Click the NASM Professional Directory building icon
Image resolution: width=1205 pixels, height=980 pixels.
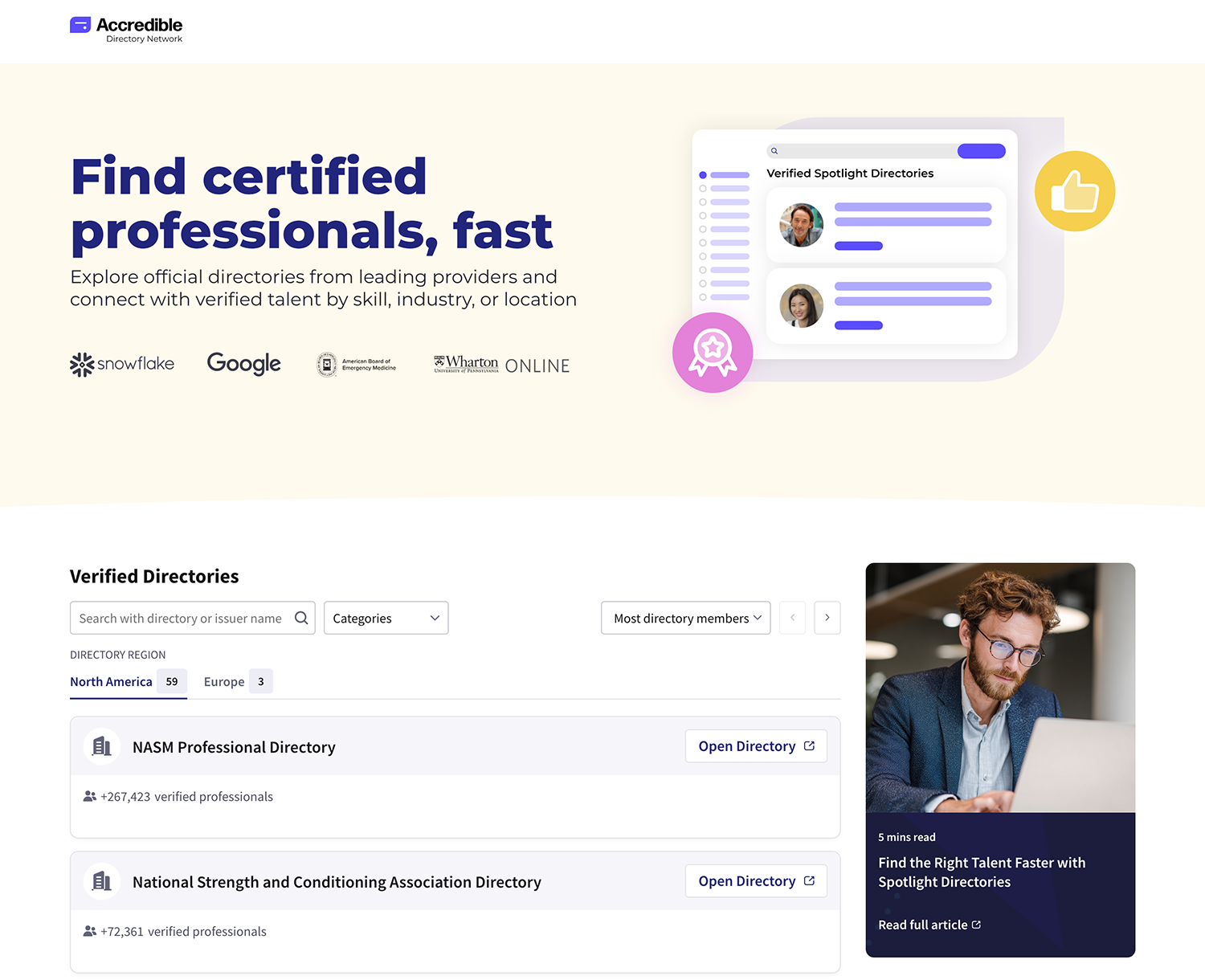pyautogui.click(x=102, y=746)
